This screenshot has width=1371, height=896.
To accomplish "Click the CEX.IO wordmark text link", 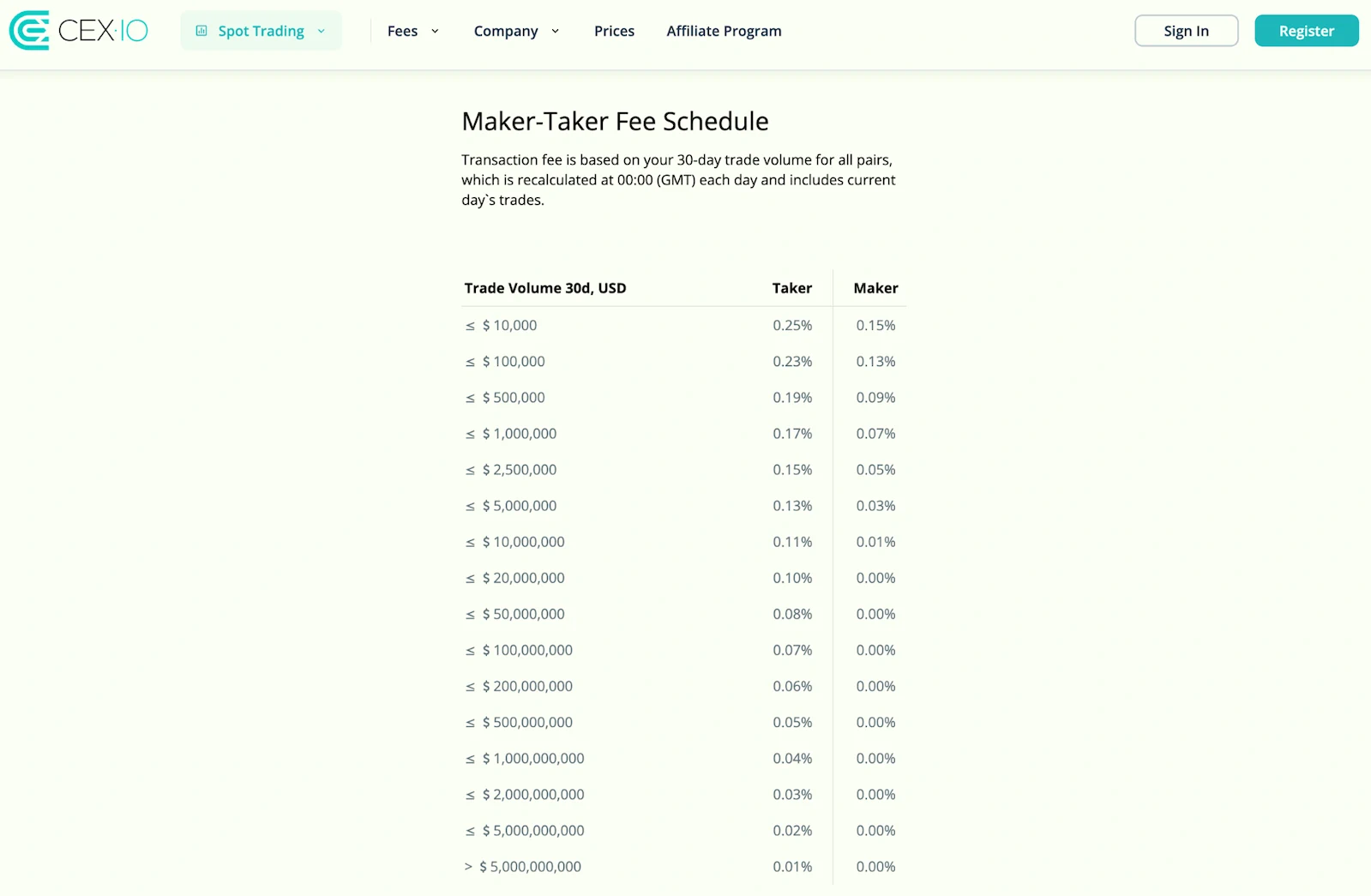I will (103, 29).
